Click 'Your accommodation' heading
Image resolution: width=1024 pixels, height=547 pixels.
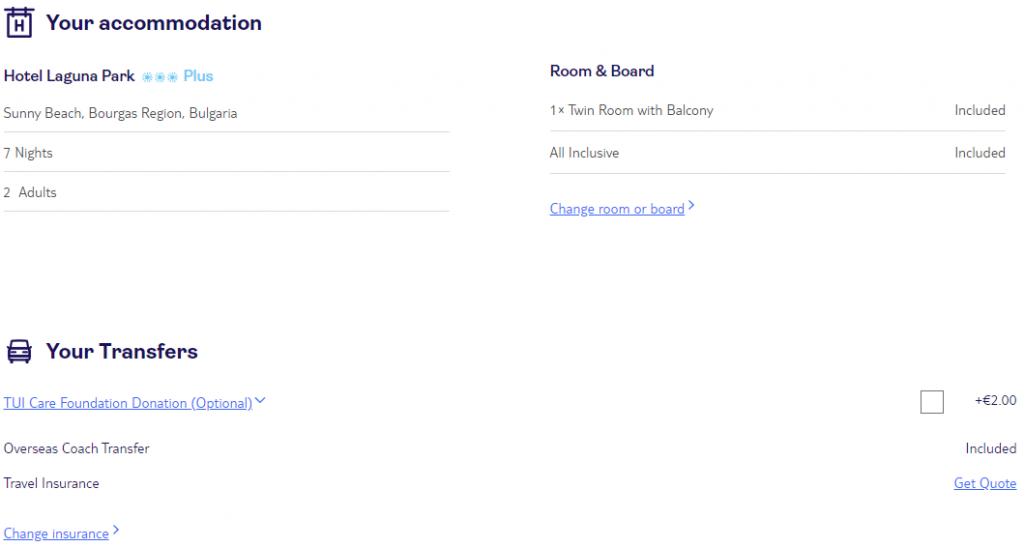(153, 23)
